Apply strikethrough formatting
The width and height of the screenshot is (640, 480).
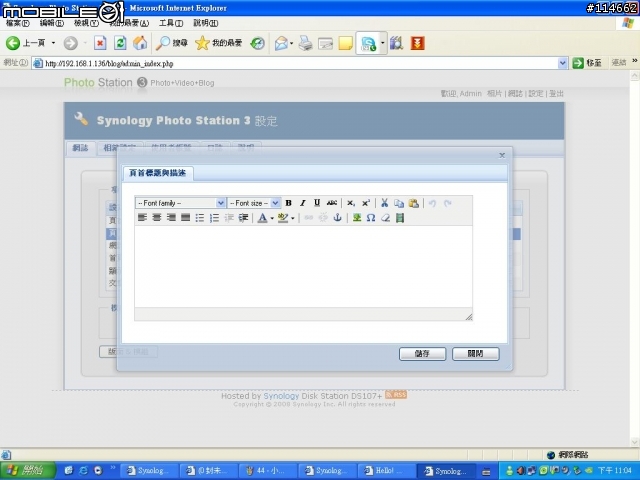(x=332, y=203)
